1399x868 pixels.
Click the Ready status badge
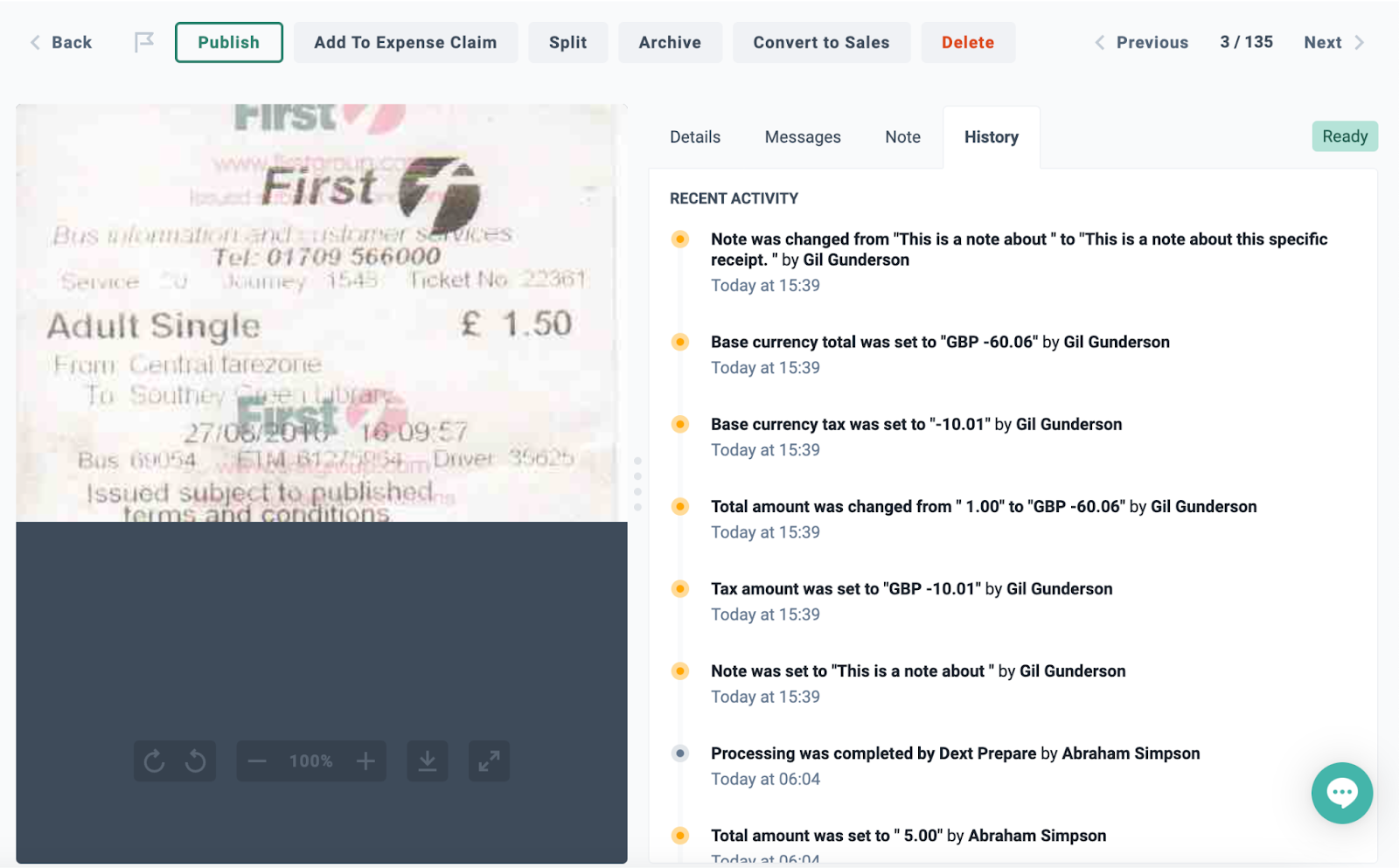point(1345,136)
